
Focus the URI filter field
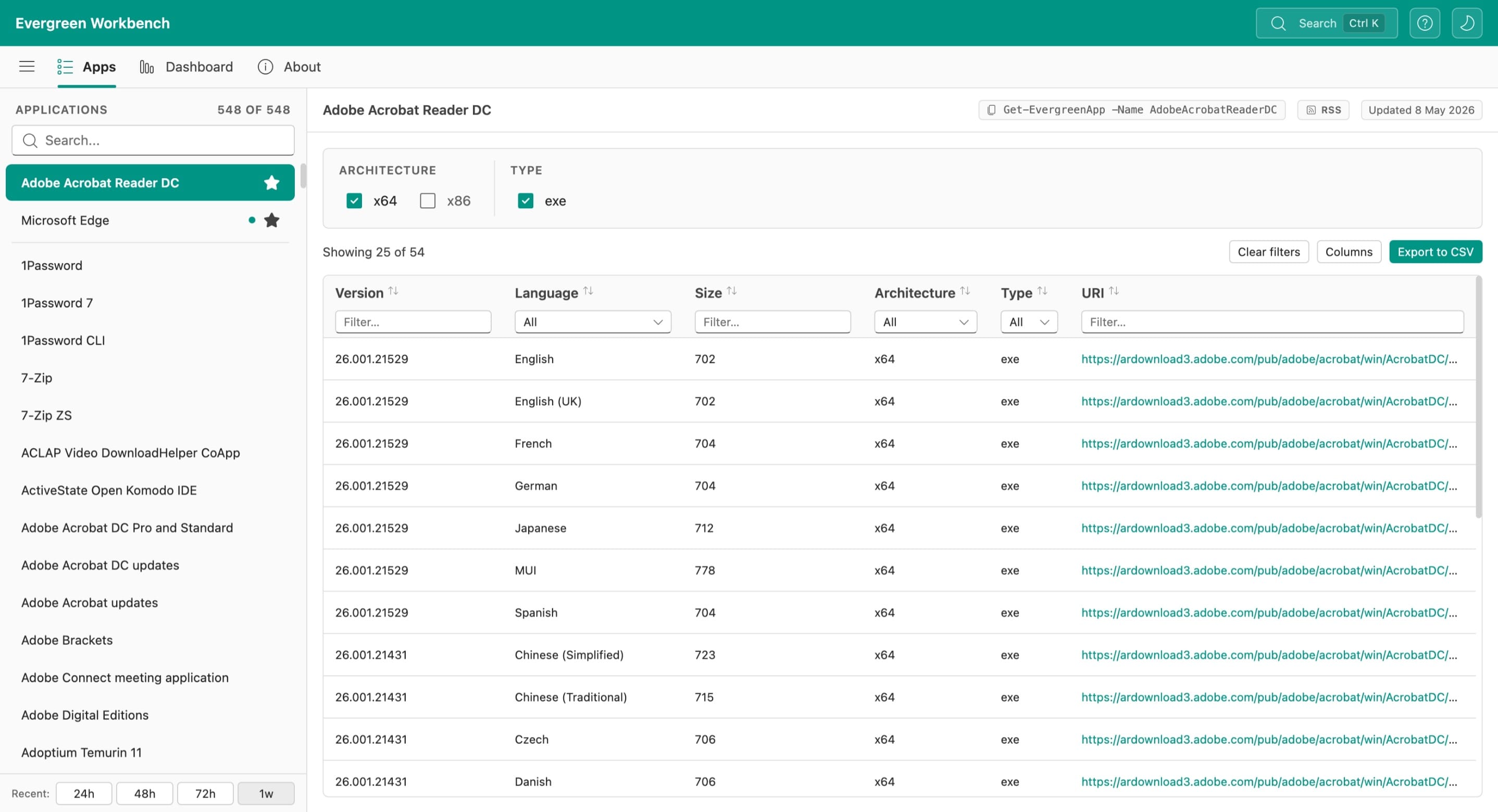coord(1272,322)
